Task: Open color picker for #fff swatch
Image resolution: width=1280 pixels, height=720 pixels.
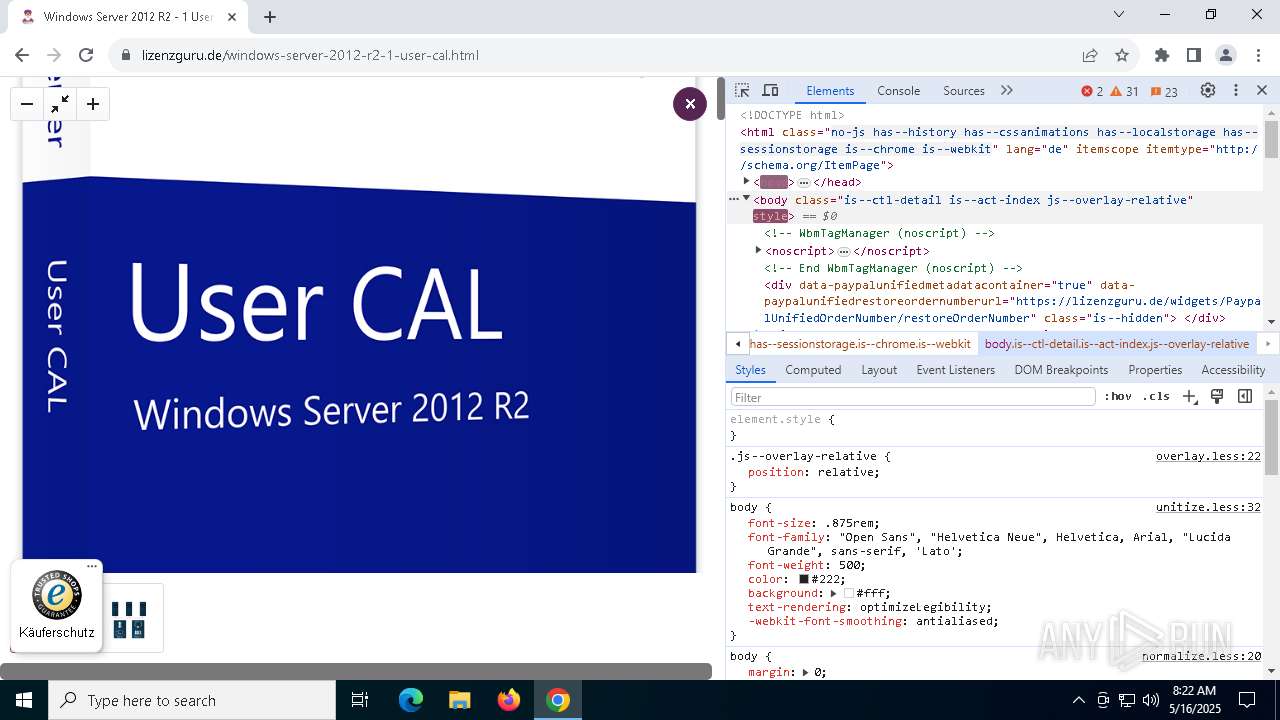Action: pos(848,593)
